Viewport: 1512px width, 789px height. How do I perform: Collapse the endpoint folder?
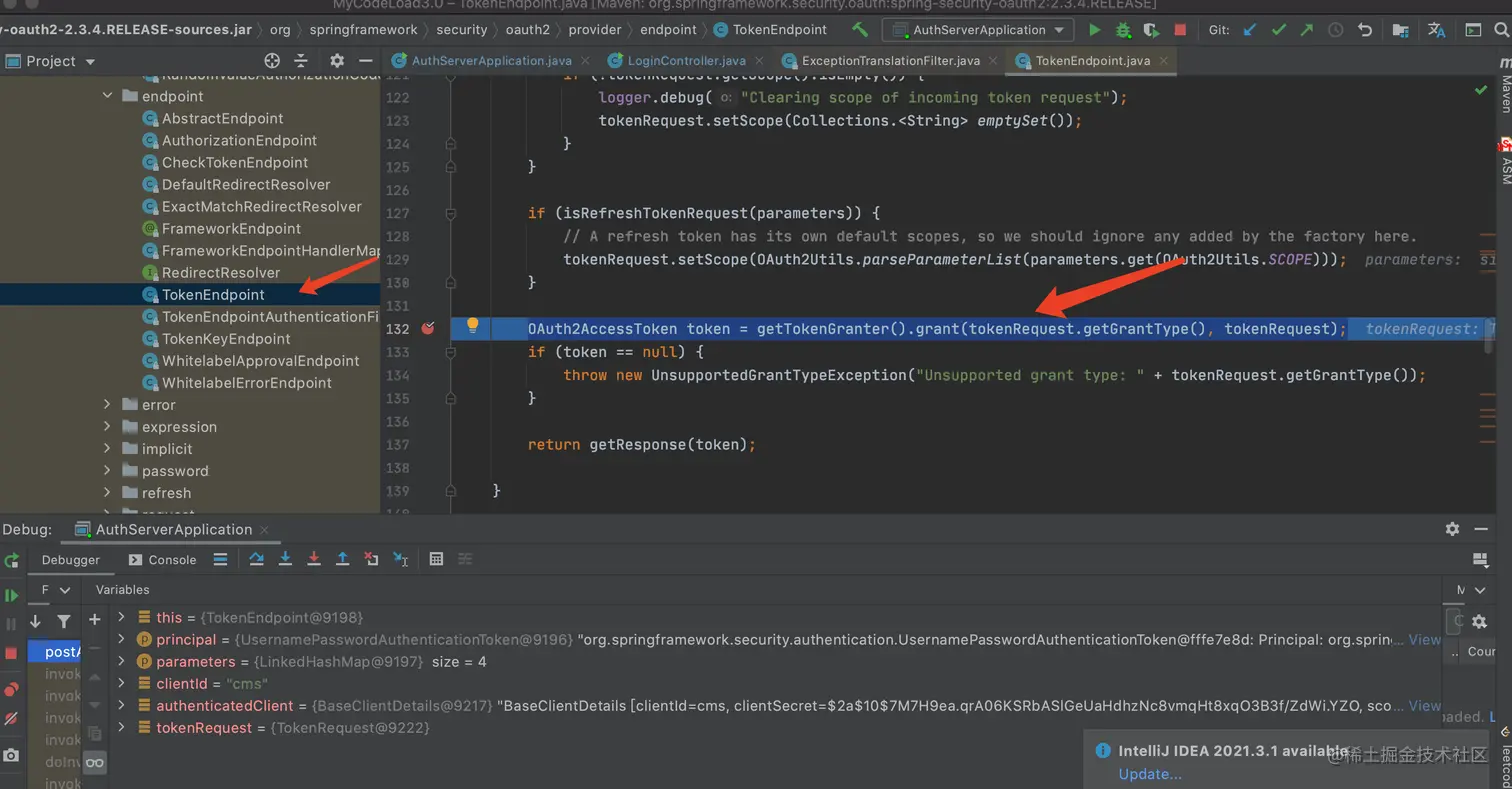click(x=108, y=96)
